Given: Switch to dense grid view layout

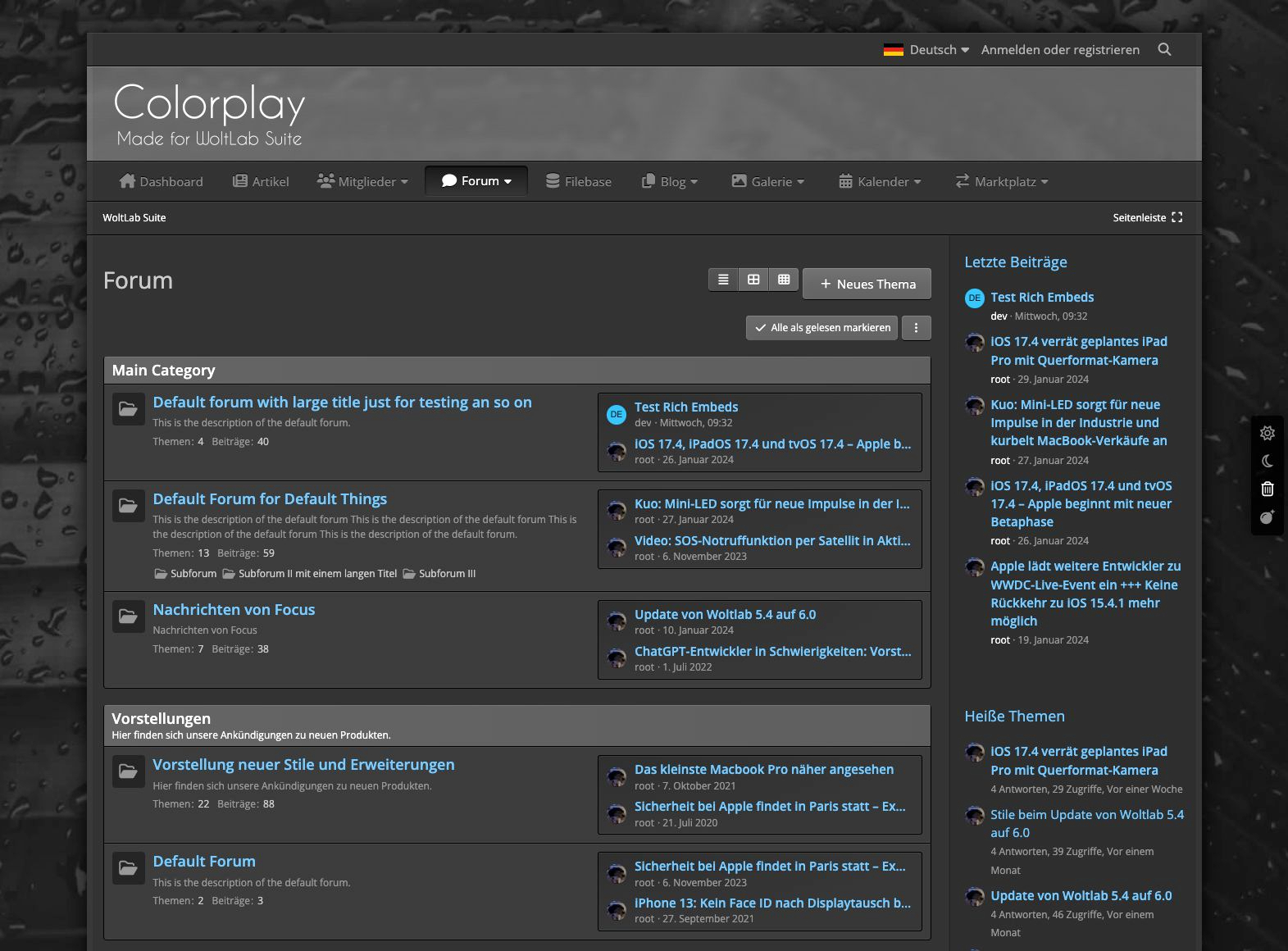Looking at the screenshot, I should tap(784, 280).
